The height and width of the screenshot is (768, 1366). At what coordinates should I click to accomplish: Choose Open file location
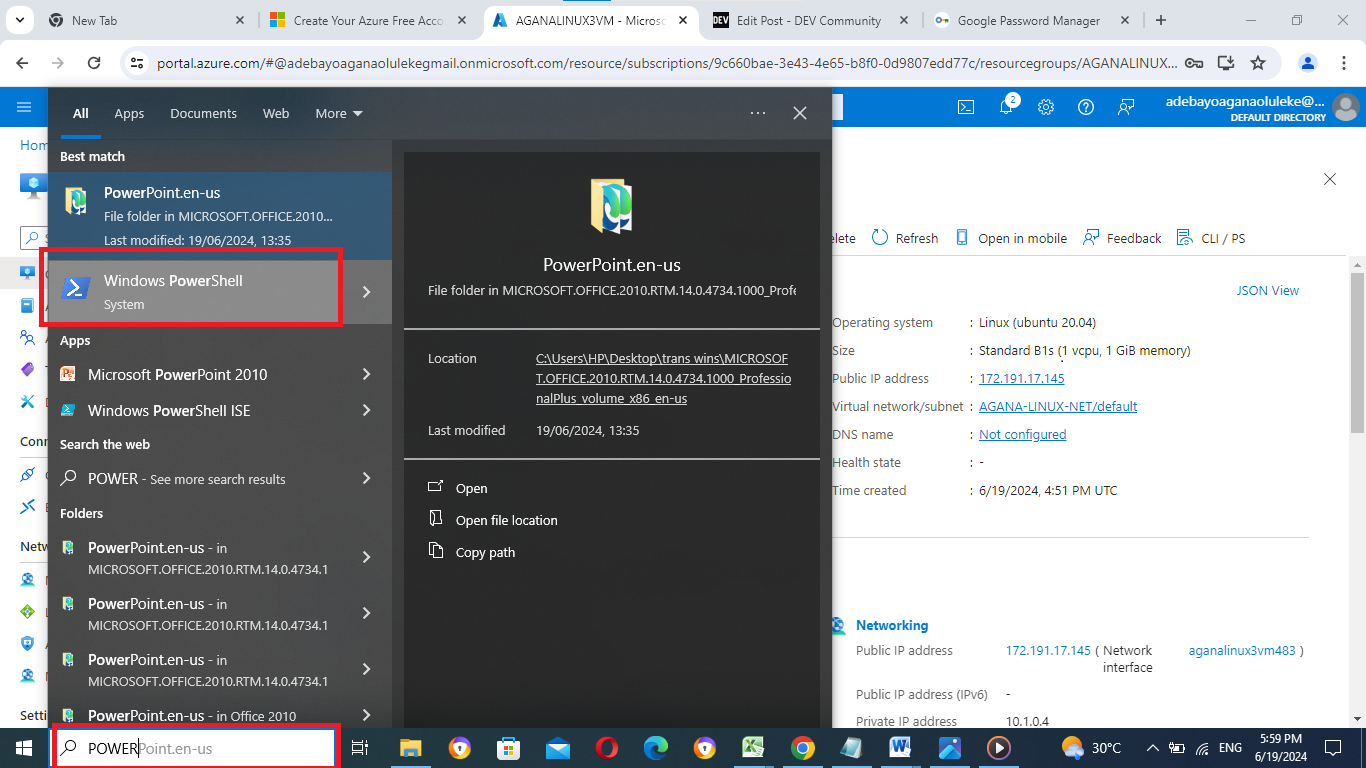click(x=493, y=520)
